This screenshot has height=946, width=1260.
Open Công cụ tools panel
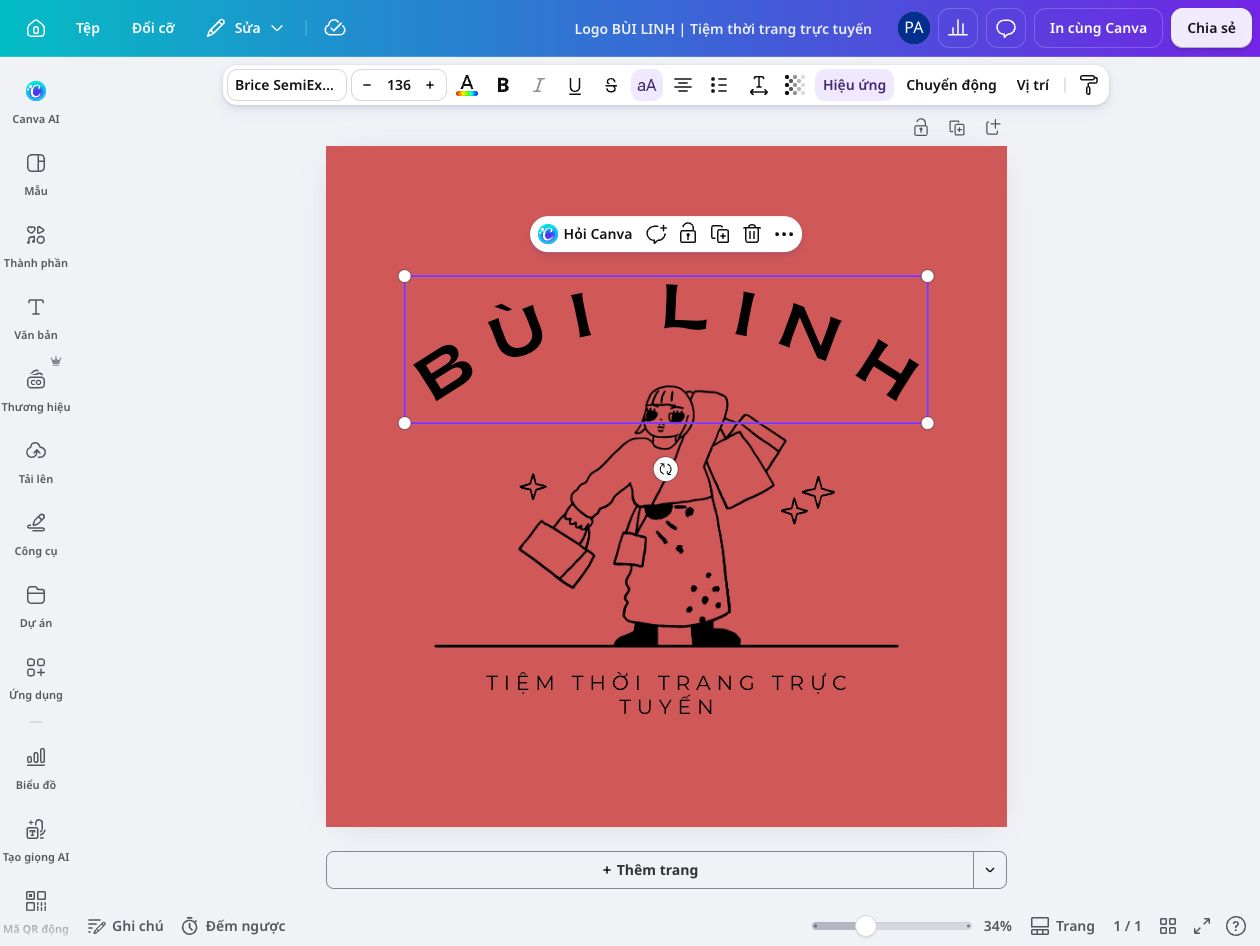[x=36, y=534]
